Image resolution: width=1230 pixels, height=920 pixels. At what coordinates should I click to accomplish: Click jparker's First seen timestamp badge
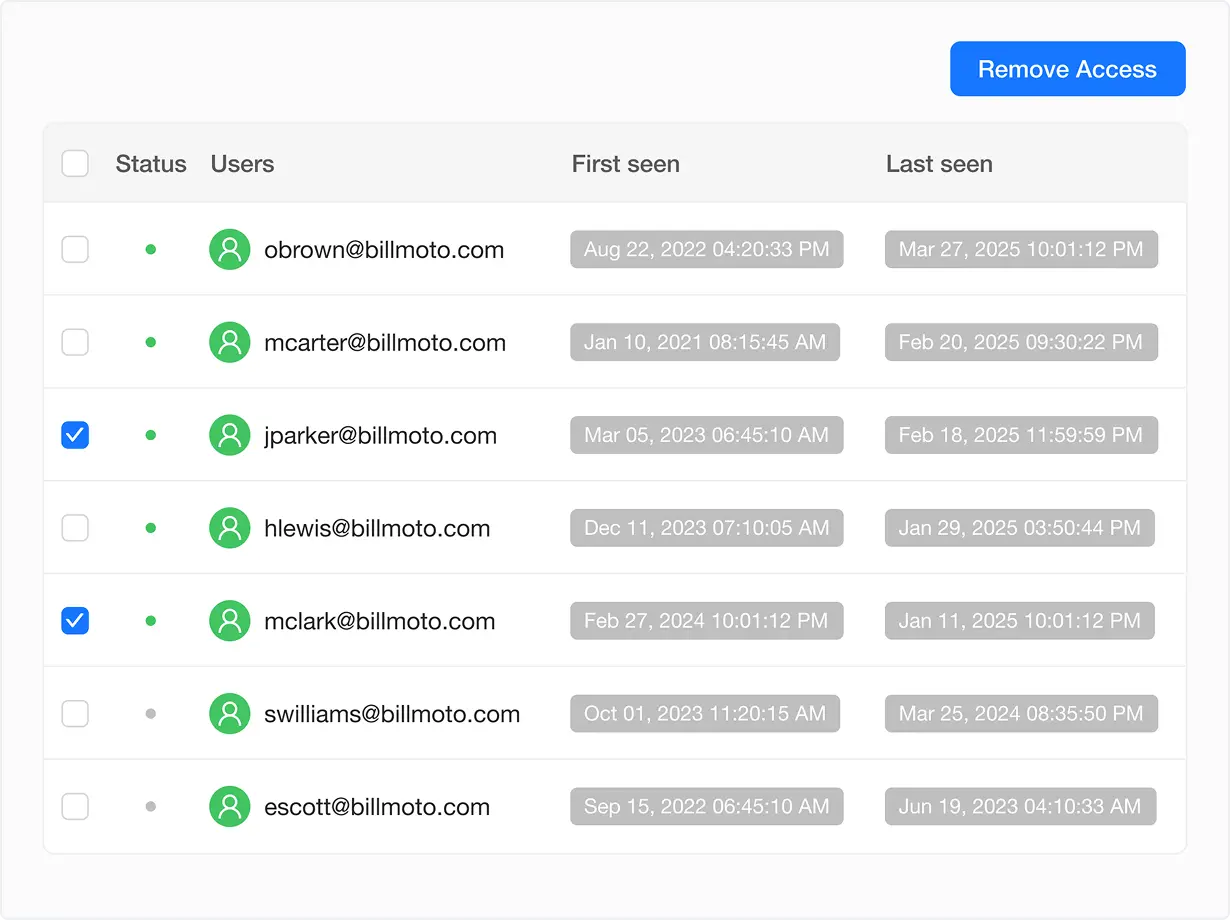click(x=706, y=435)
